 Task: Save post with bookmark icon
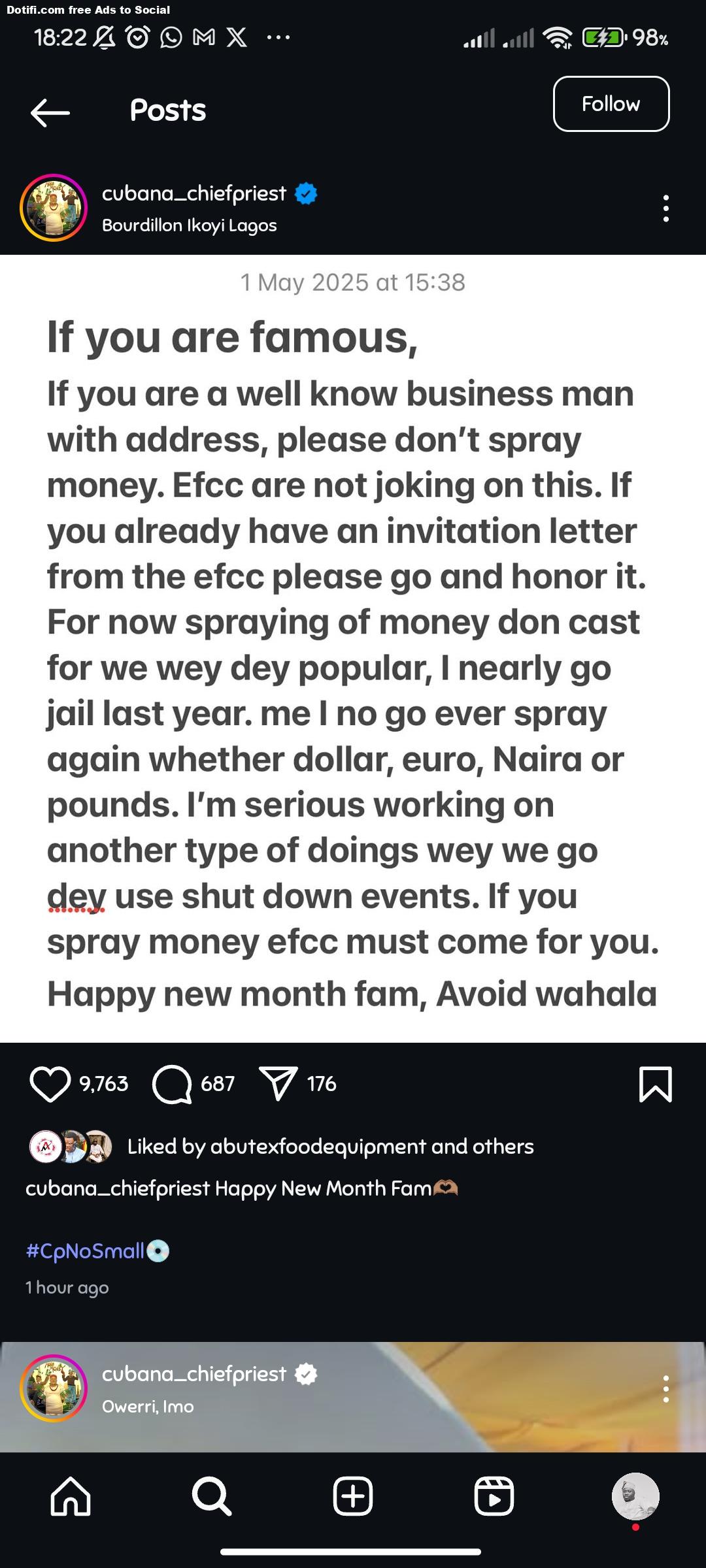[x=655, y=1084]
